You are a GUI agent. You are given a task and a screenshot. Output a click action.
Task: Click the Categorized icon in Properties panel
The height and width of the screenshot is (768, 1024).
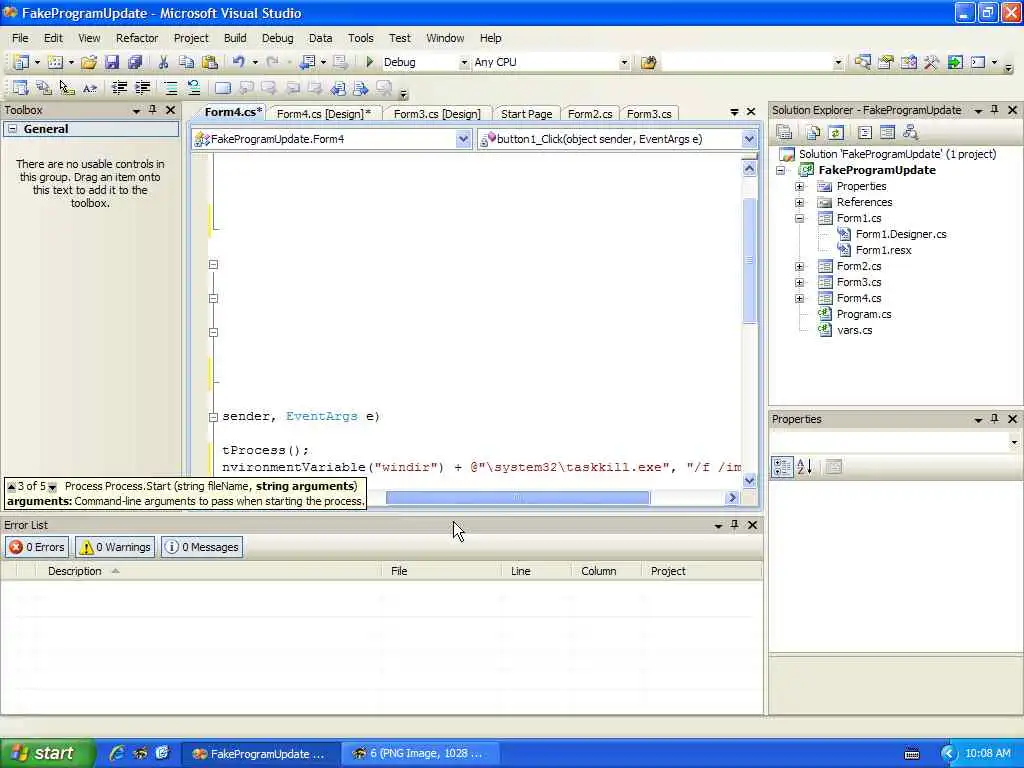[782, 466]
